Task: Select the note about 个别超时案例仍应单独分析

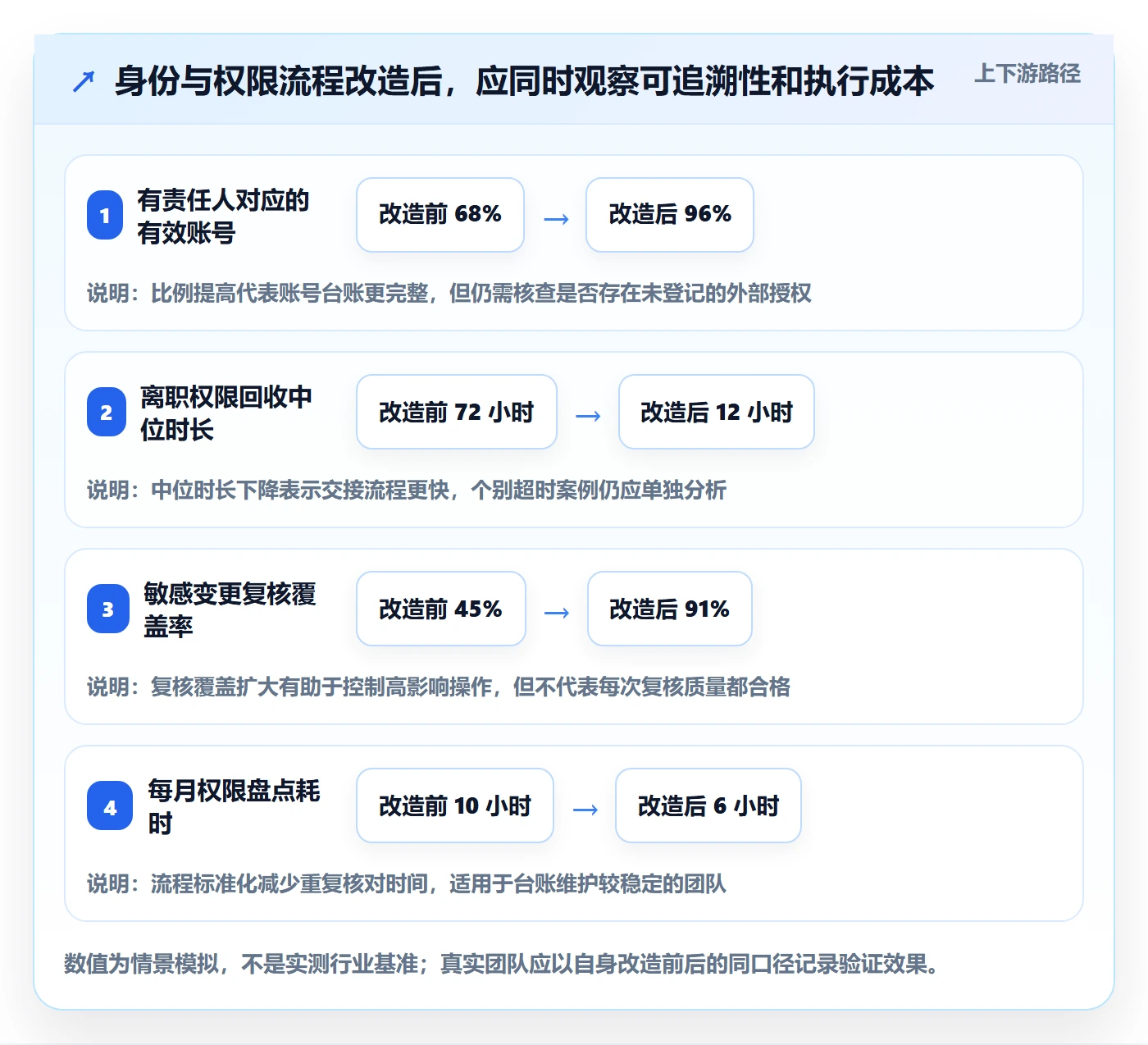Action: 407,490
